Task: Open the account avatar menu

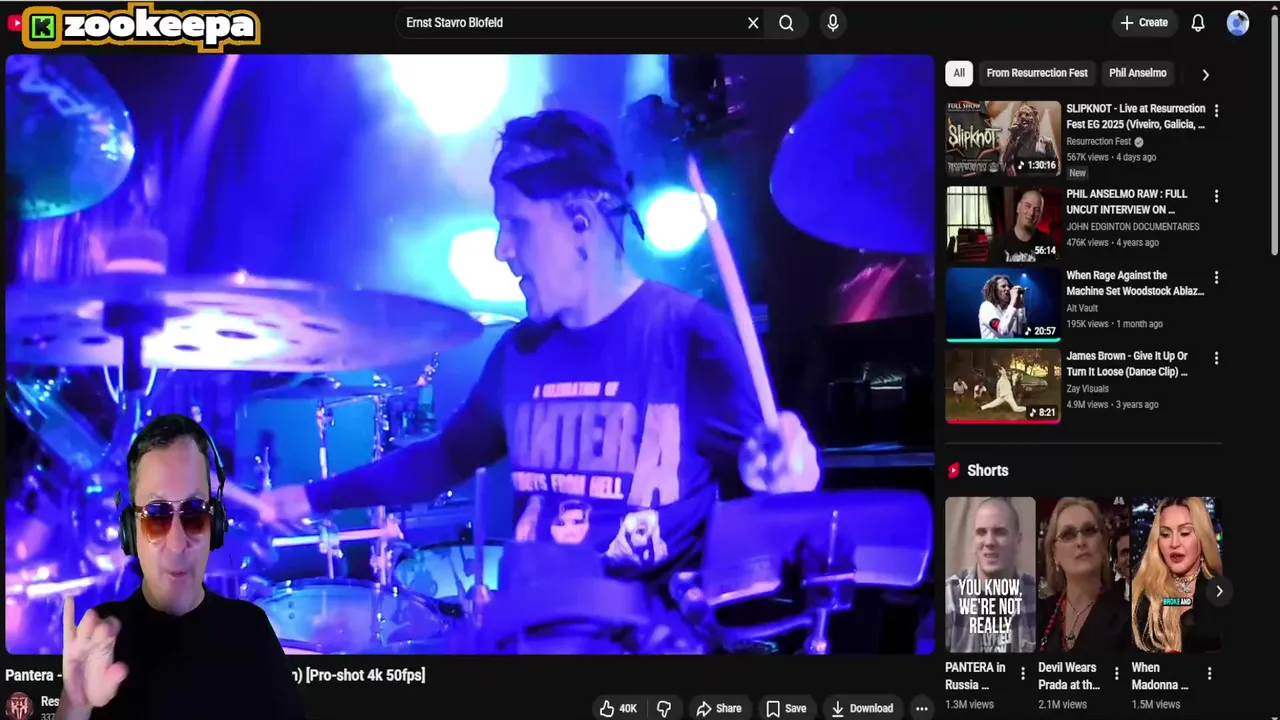Action: (x=1238, y=23)
